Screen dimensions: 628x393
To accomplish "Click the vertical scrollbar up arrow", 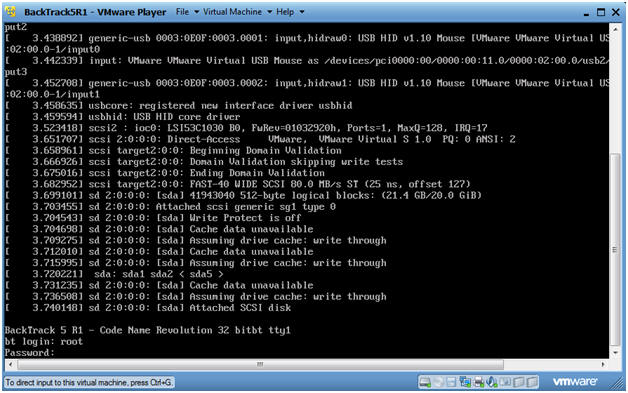I will coord(615,30).
